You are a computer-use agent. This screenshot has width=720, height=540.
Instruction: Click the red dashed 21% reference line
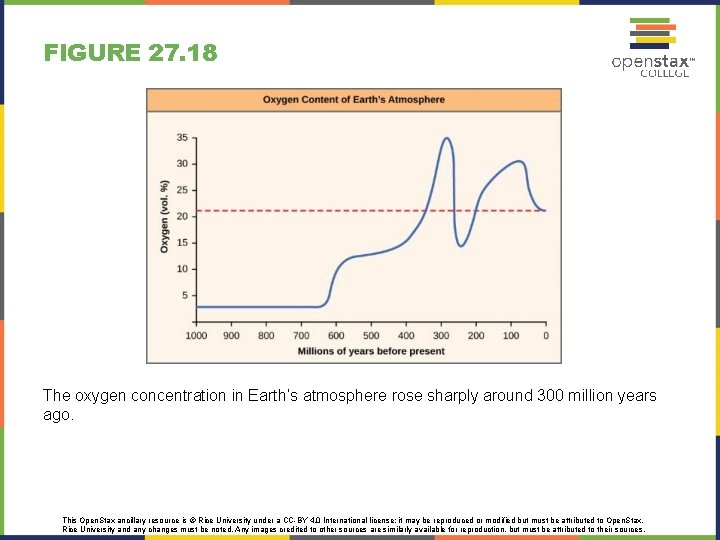pyautogui.click(x=371, y=211)
